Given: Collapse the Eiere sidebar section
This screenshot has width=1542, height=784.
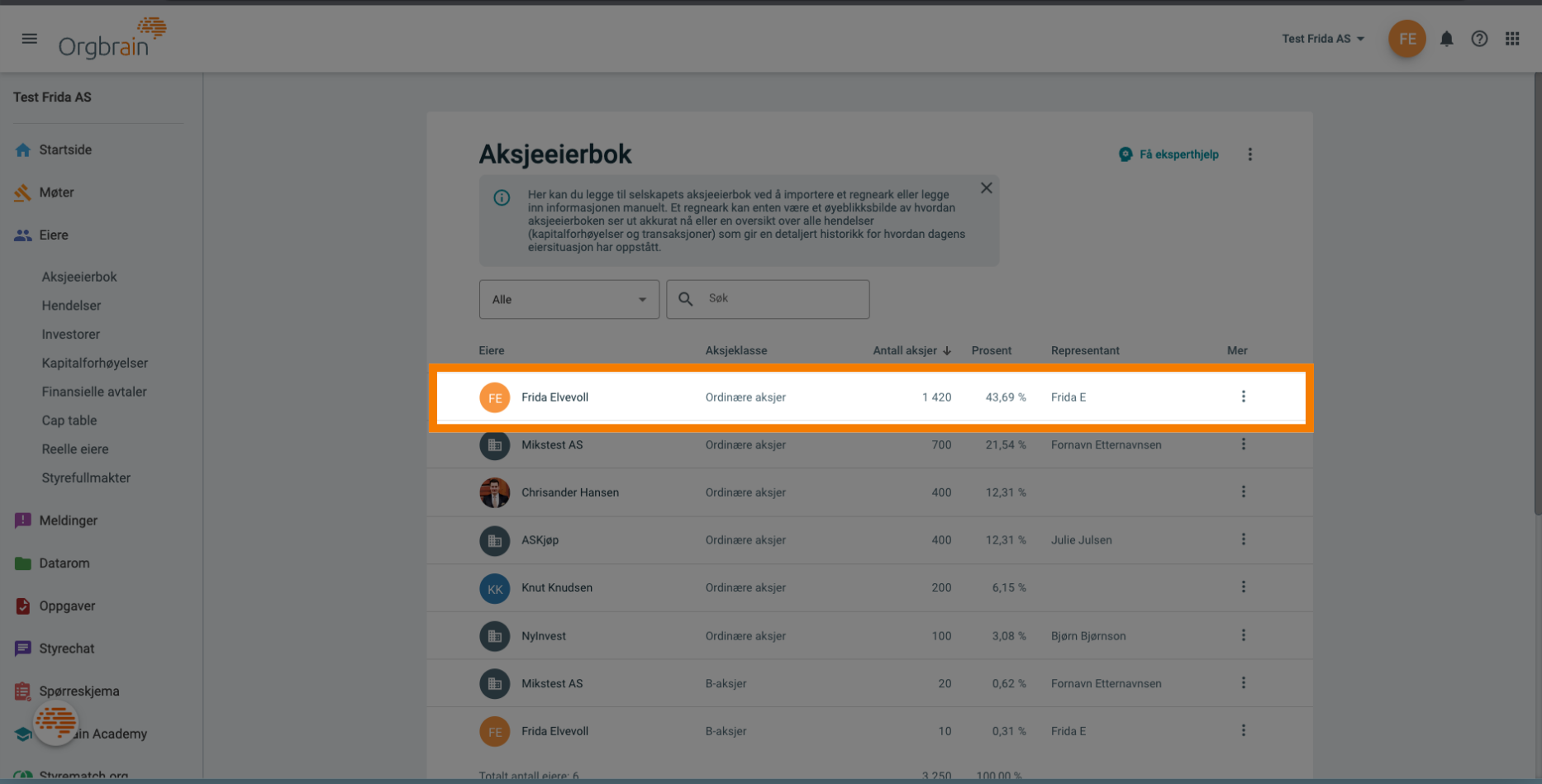Looking at the screenshot, I should pos(54,235).
